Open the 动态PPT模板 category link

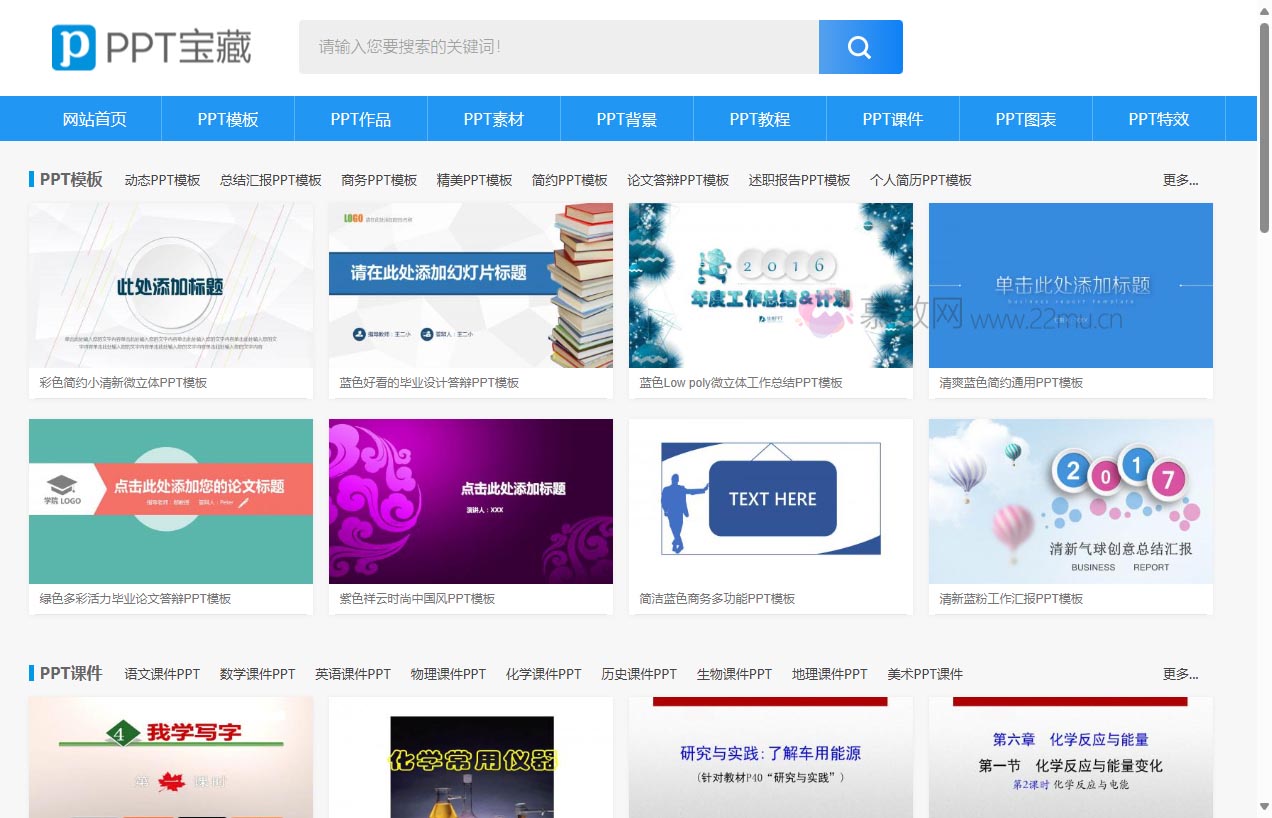point(162,180)
